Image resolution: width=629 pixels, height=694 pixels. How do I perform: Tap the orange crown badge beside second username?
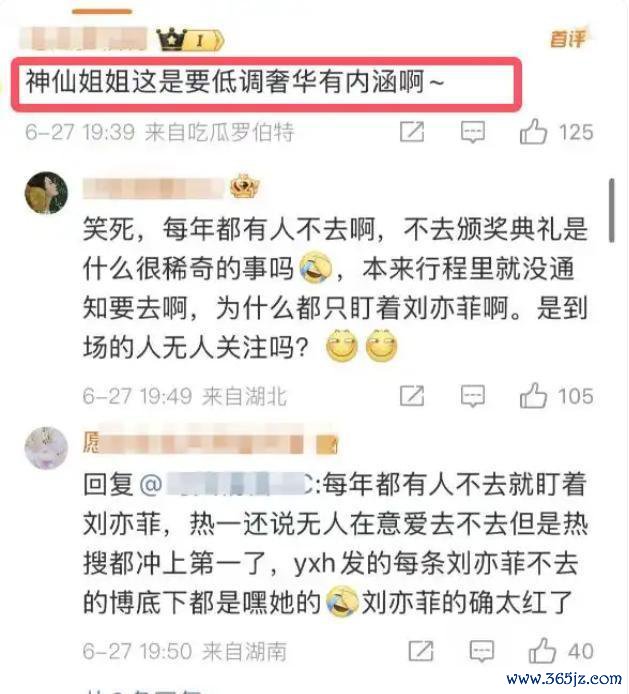click(x=244, y=187)
